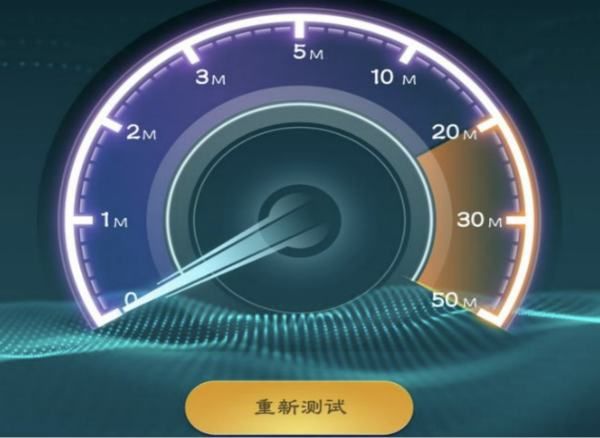Click the tick mark next to 2M

(111, 123)
